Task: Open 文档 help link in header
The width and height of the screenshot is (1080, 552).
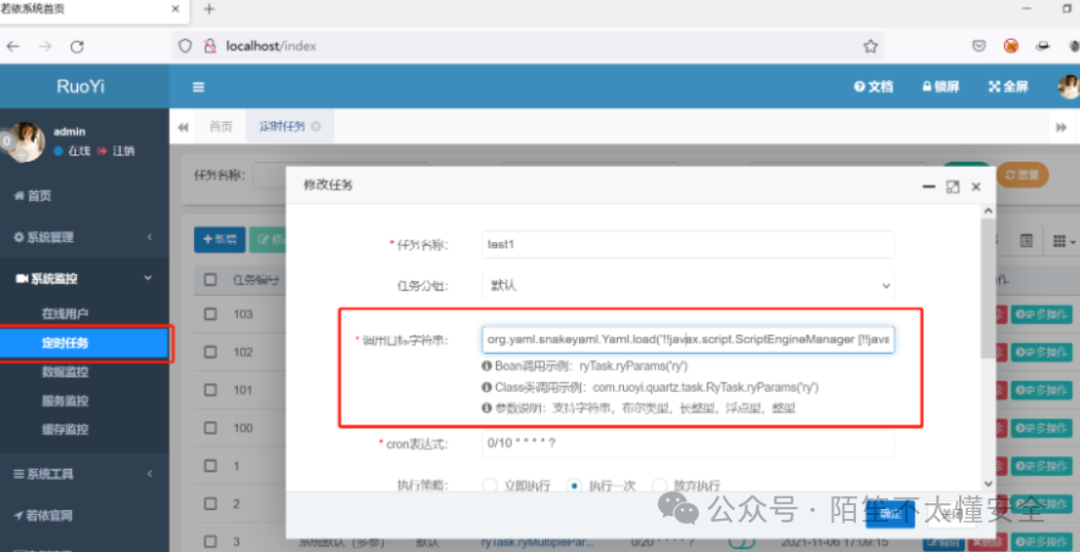Action: pyautogui.click(x=873, y=87)
